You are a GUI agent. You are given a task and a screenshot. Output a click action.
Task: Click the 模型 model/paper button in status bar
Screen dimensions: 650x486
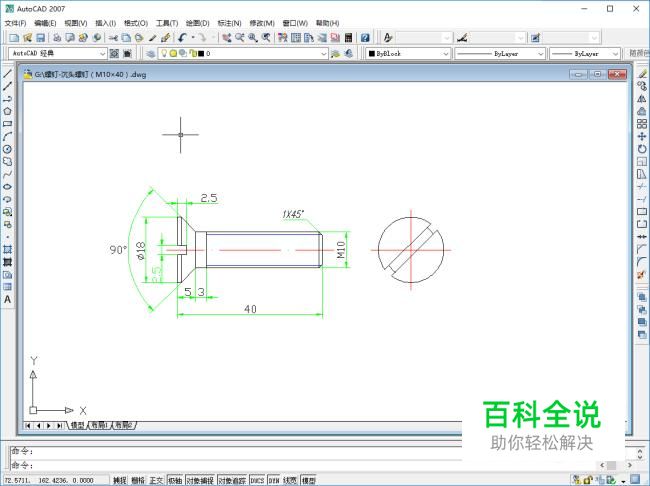308,480
